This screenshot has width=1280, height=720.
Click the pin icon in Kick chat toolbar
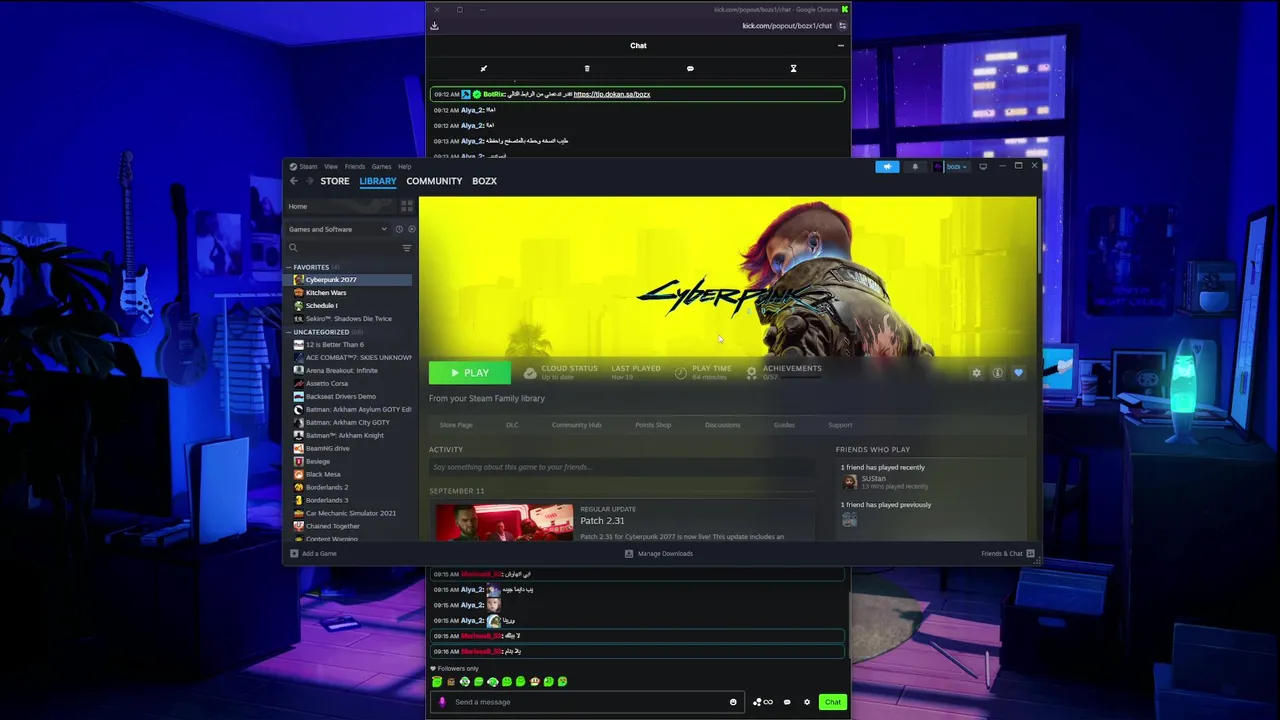click(483, 69)
